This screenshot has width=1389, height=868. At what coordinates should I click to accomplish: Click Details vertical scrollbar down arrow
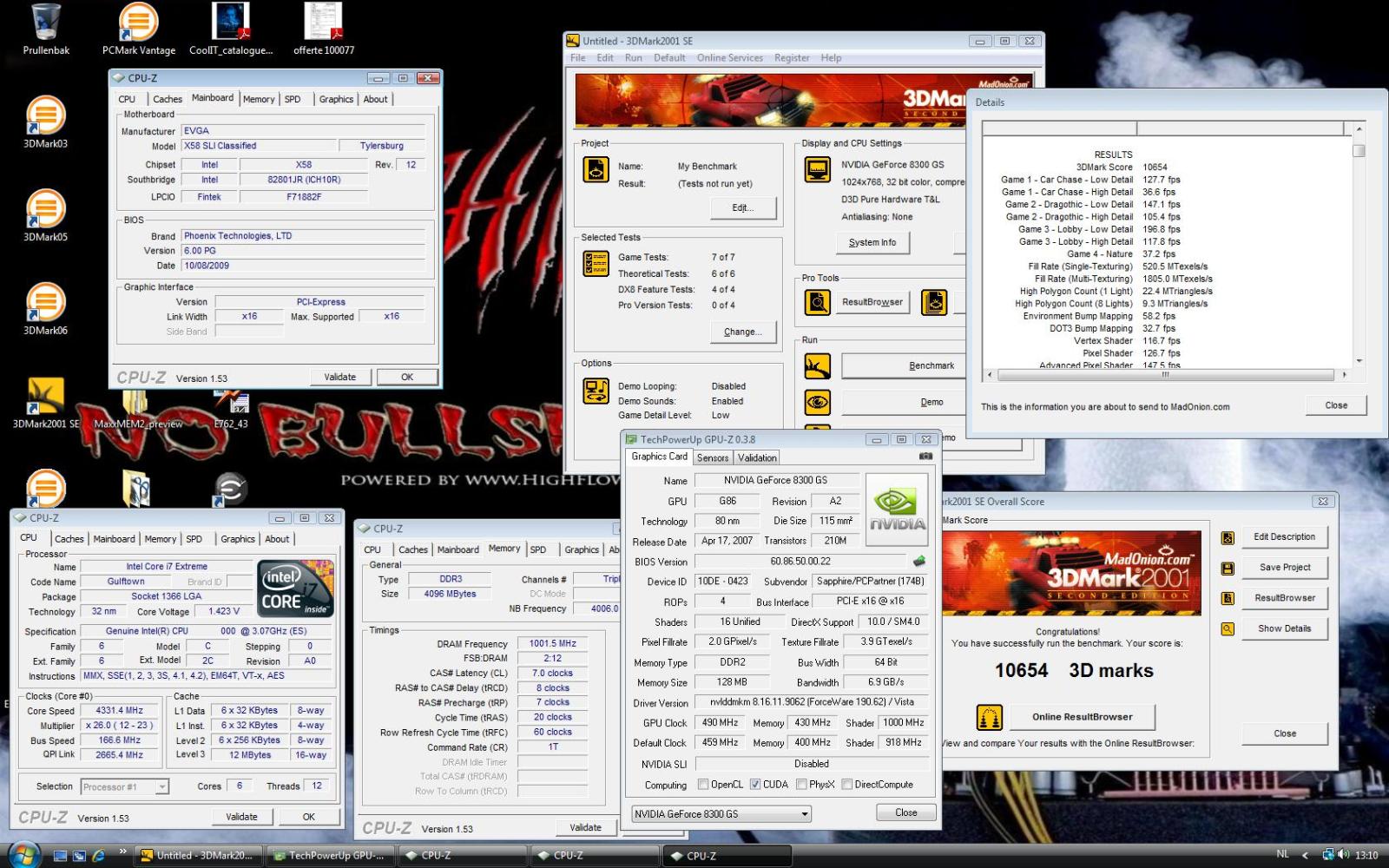[x=1359, y=360]
